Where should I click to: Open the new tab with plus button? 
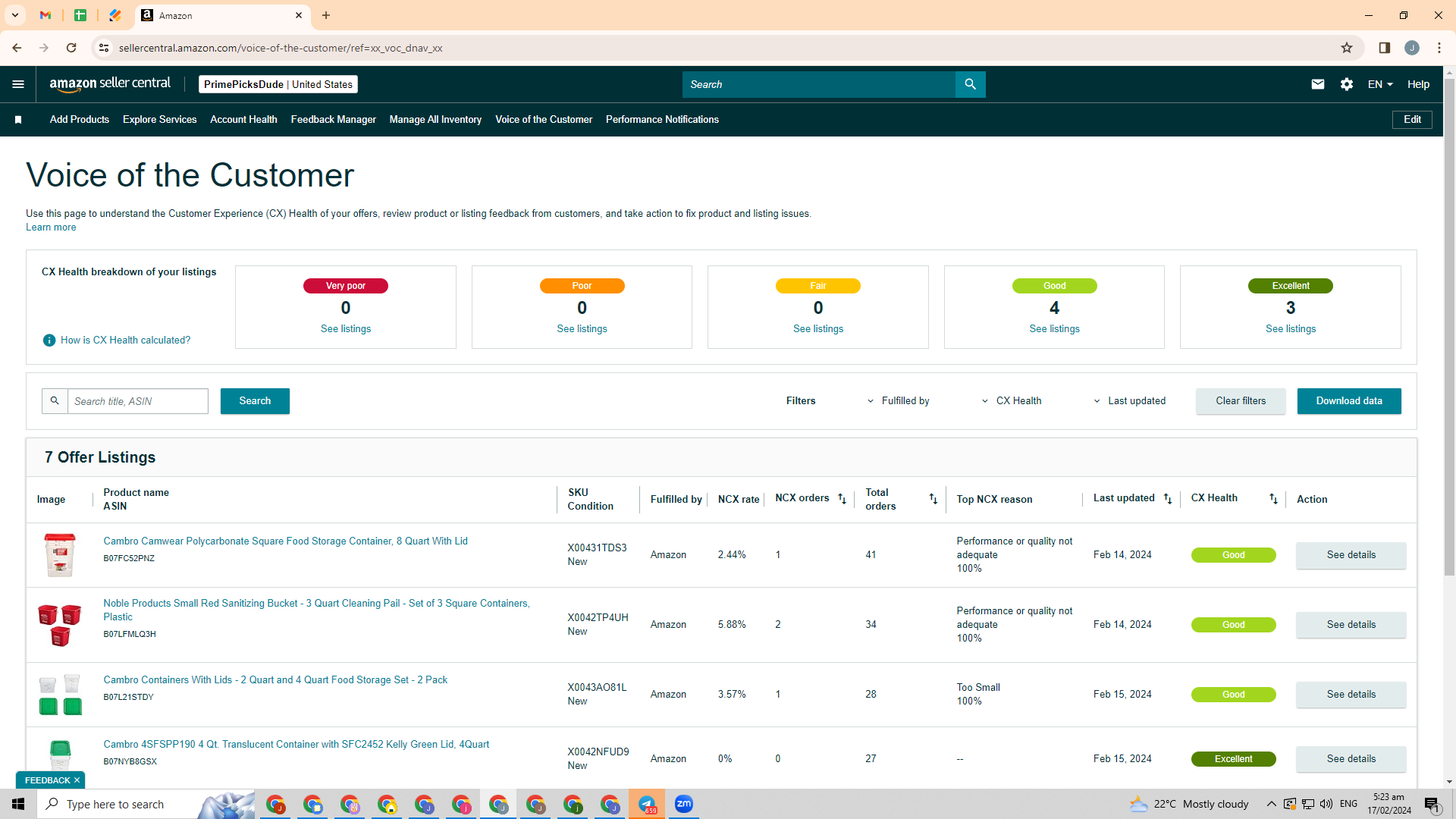pyautogui.click(x=326, y=15)
